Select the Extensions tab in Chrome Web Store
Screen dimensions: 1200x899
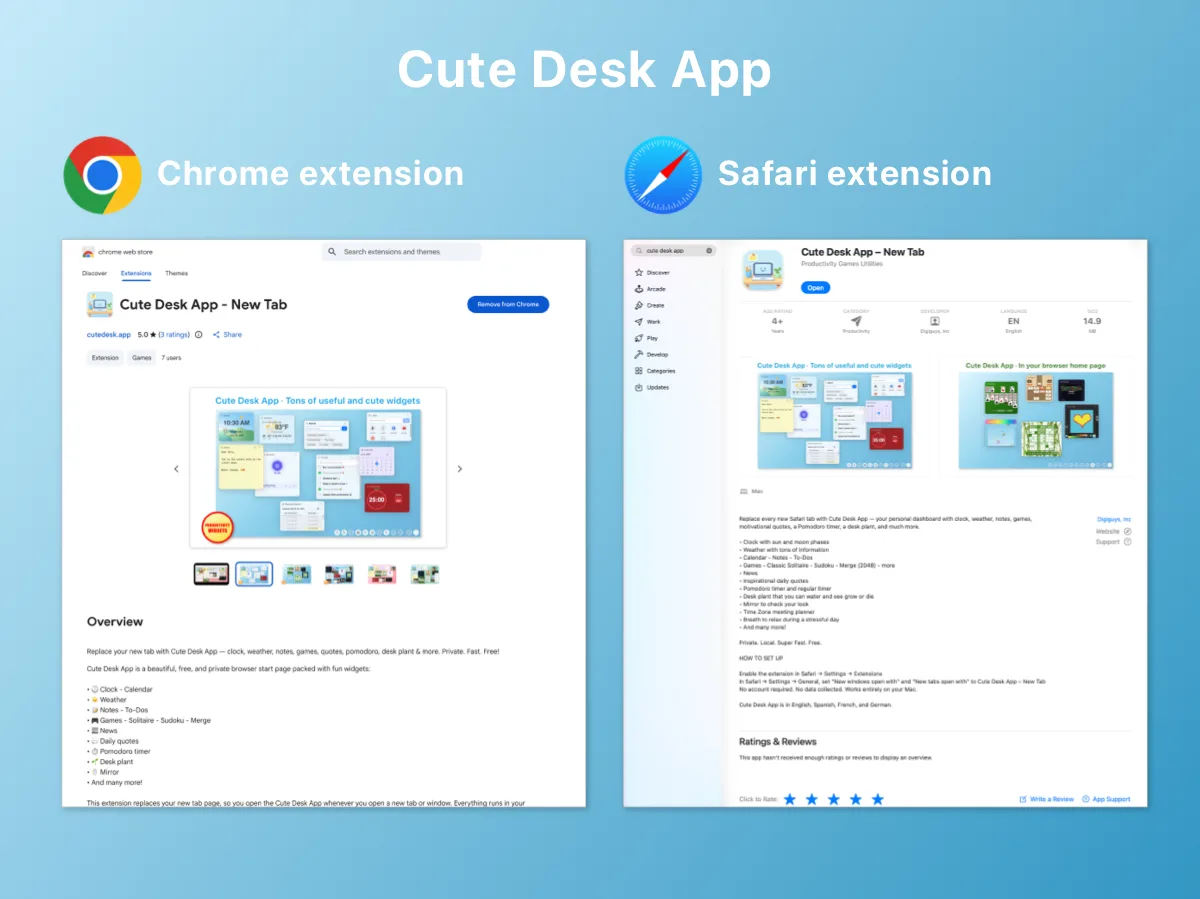(136, 273)
